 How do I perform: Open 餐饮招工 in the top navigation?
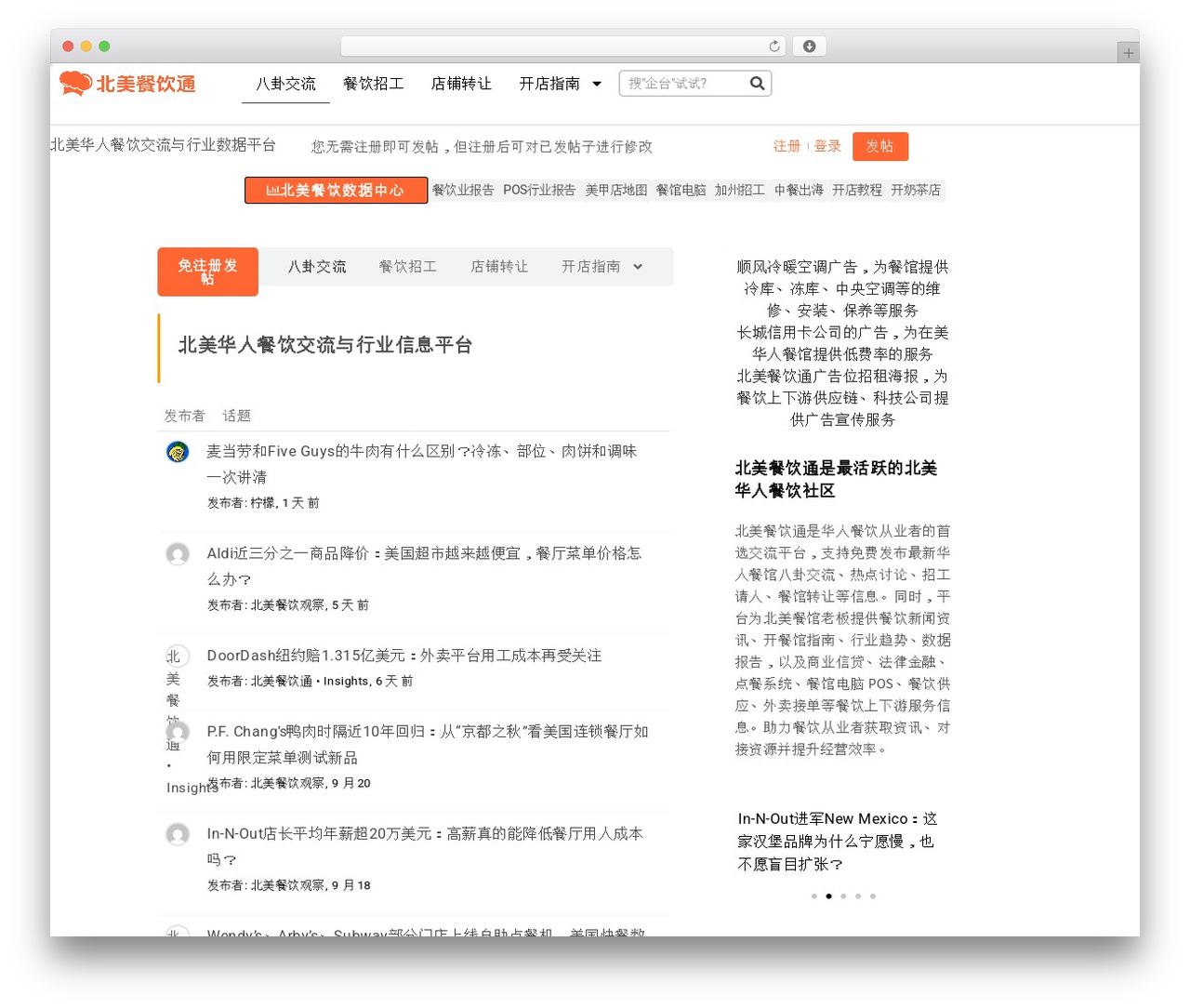[374, 84]
